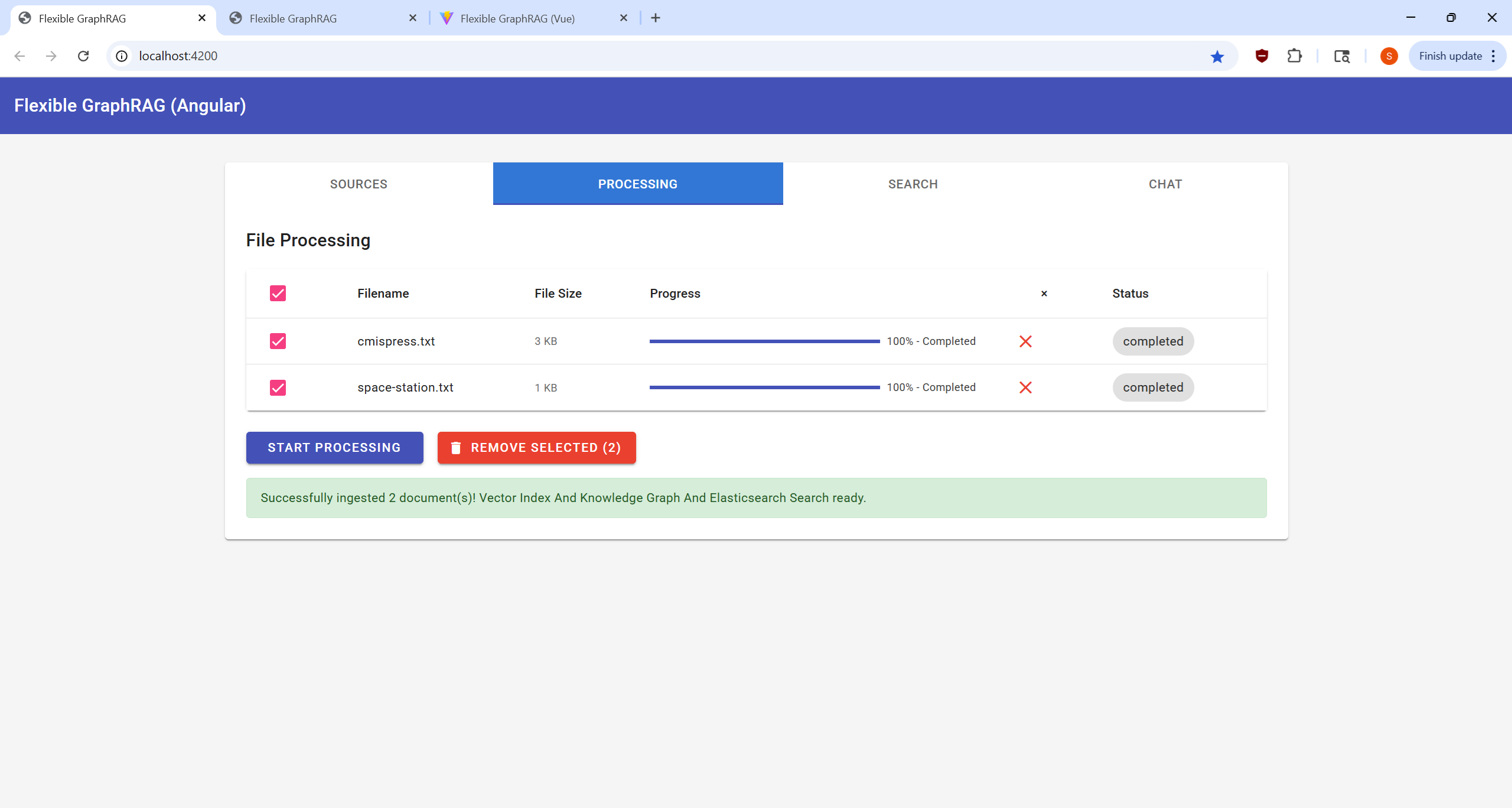Screen dimensions: 1512x808
Task: Uncheck the select-all checkbox in the table header
Action: click(278, 293)
